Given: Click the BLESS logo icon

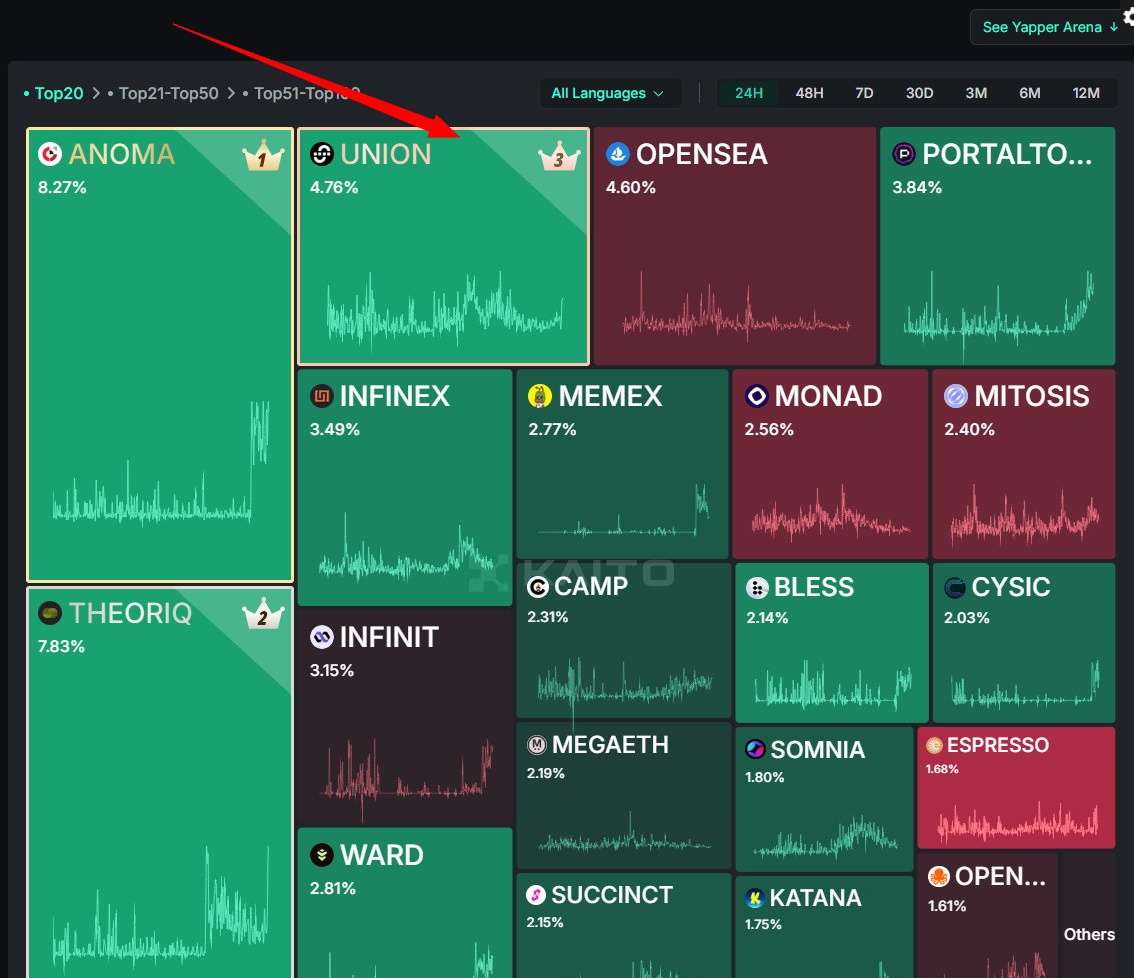Looking at the screenshot, I should click(x=757, y=587).
